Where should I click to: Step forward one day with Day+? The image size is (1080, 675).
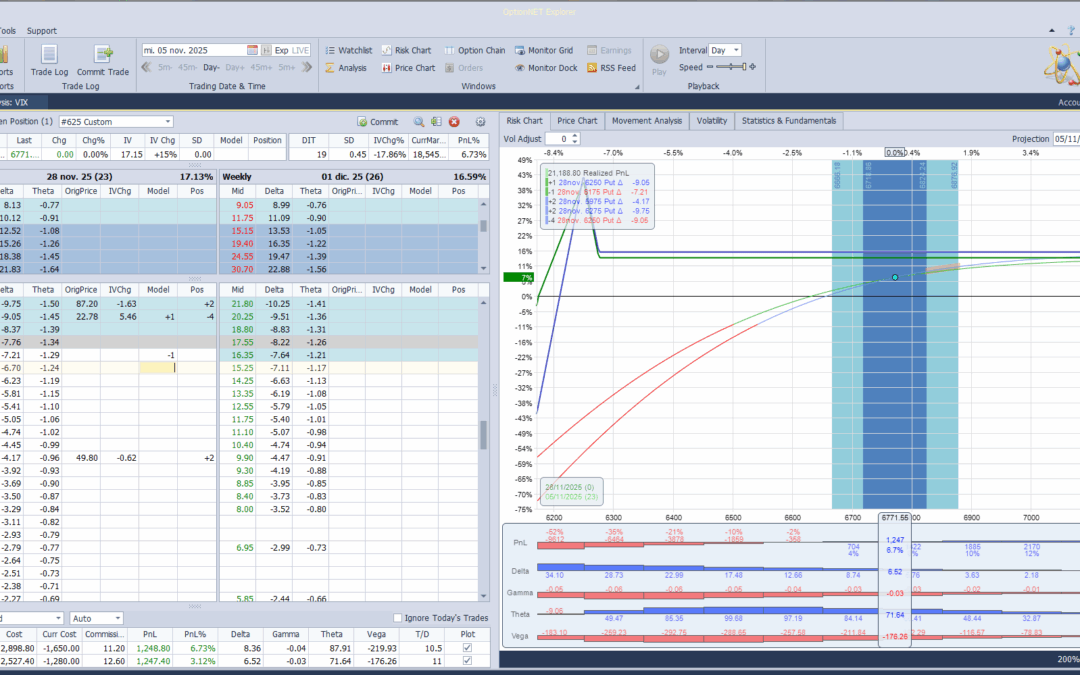point(236,67)
